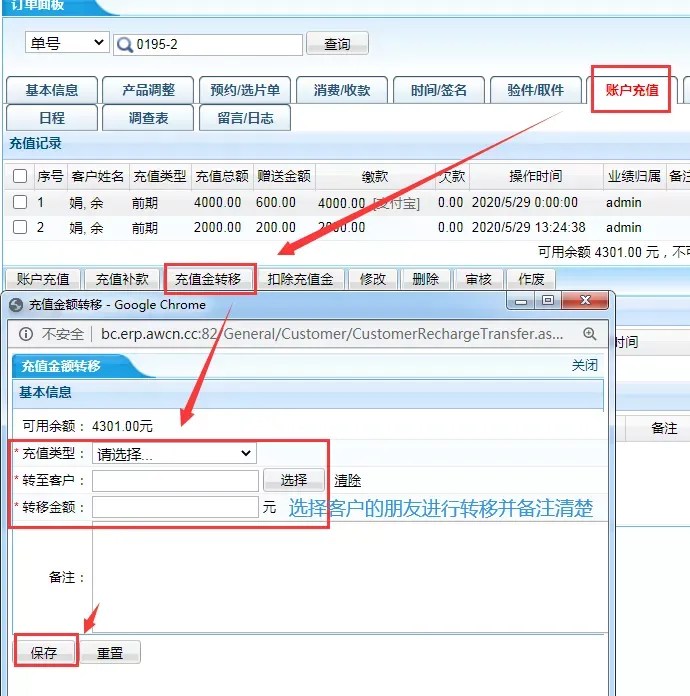Click the 清除 link next to 选择
690x696 pixels.
pos(347,480)
